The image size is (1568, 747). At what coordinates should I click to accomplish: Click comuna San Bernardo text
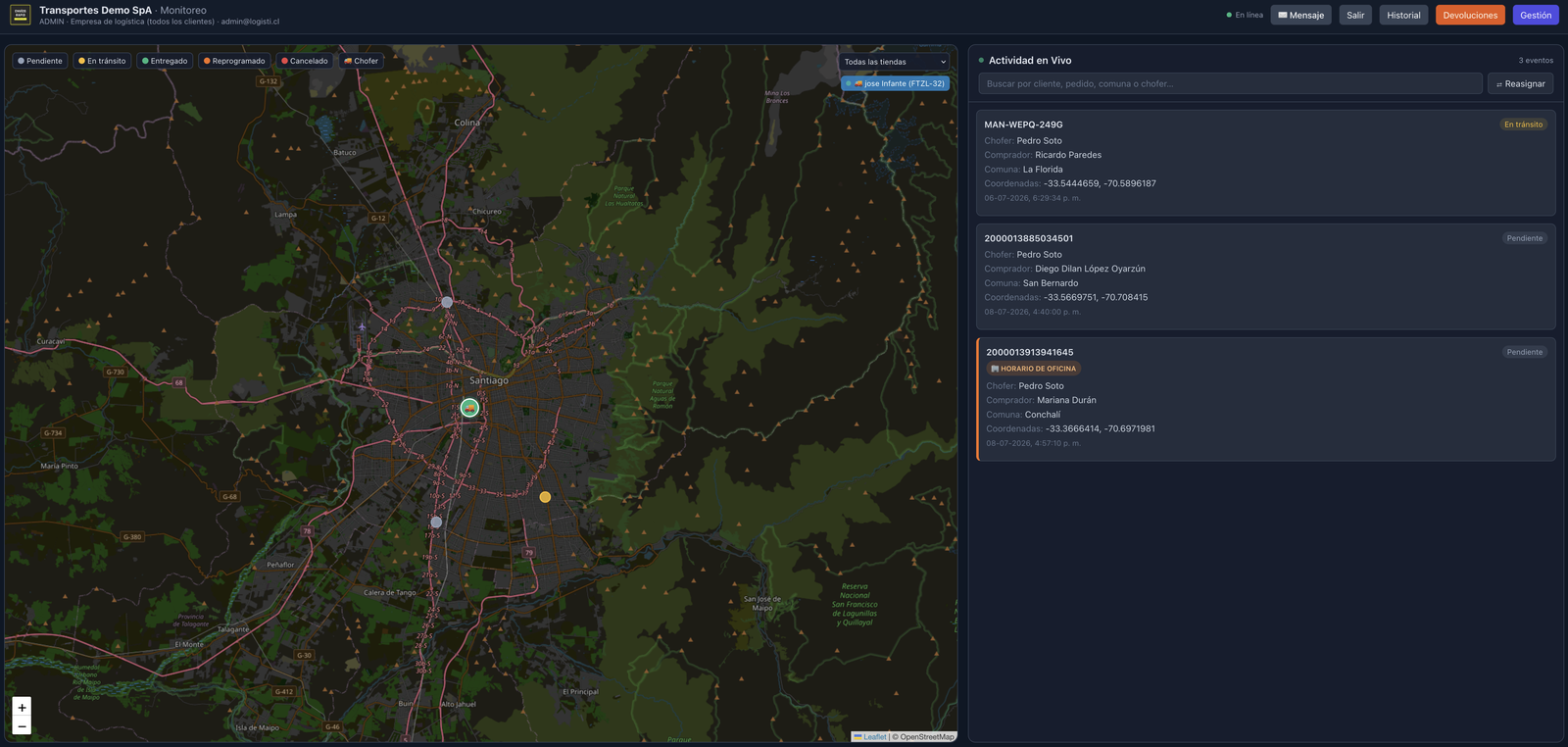tap(1051, 283)
